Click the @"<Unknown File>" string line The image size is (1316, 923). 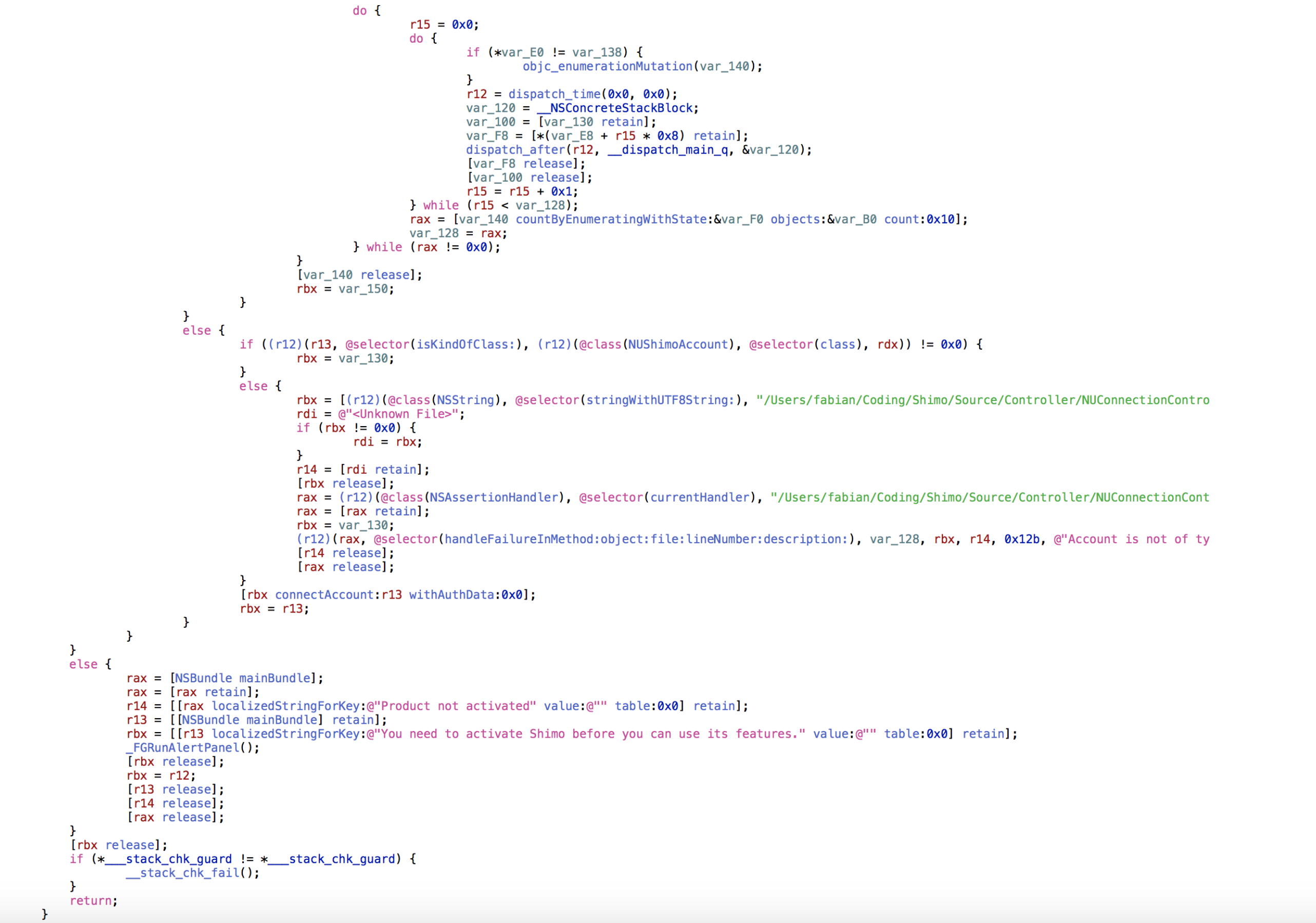click(381, 414)
